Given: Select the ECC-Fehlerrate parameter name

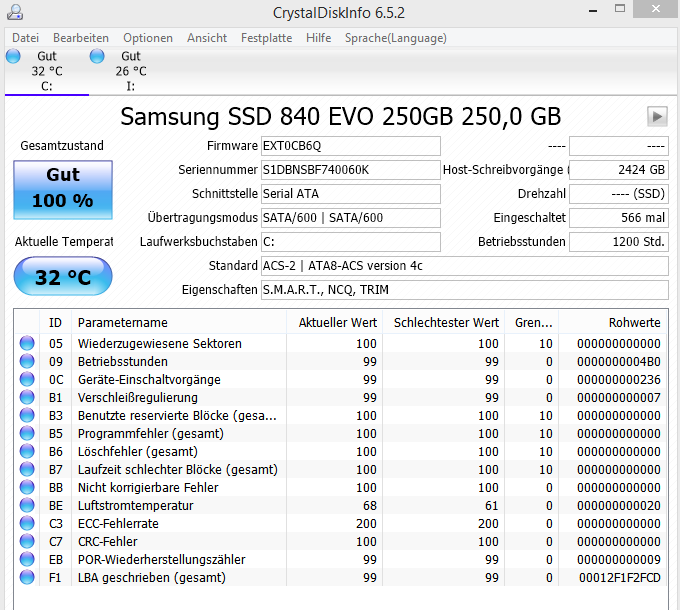Looking at the screenshot, I should tap(118, 523).
